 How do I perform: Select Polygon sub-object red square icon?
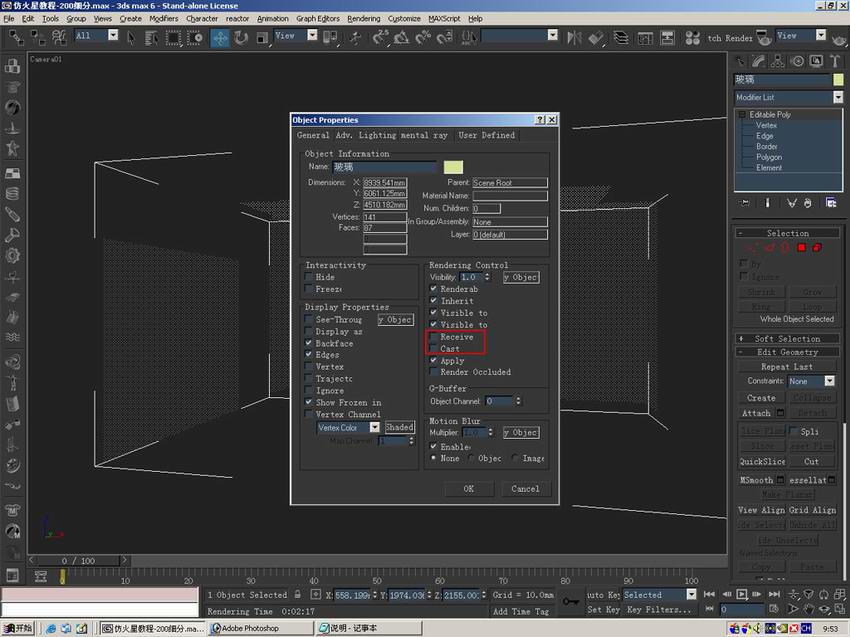click(x=801, y=247)
